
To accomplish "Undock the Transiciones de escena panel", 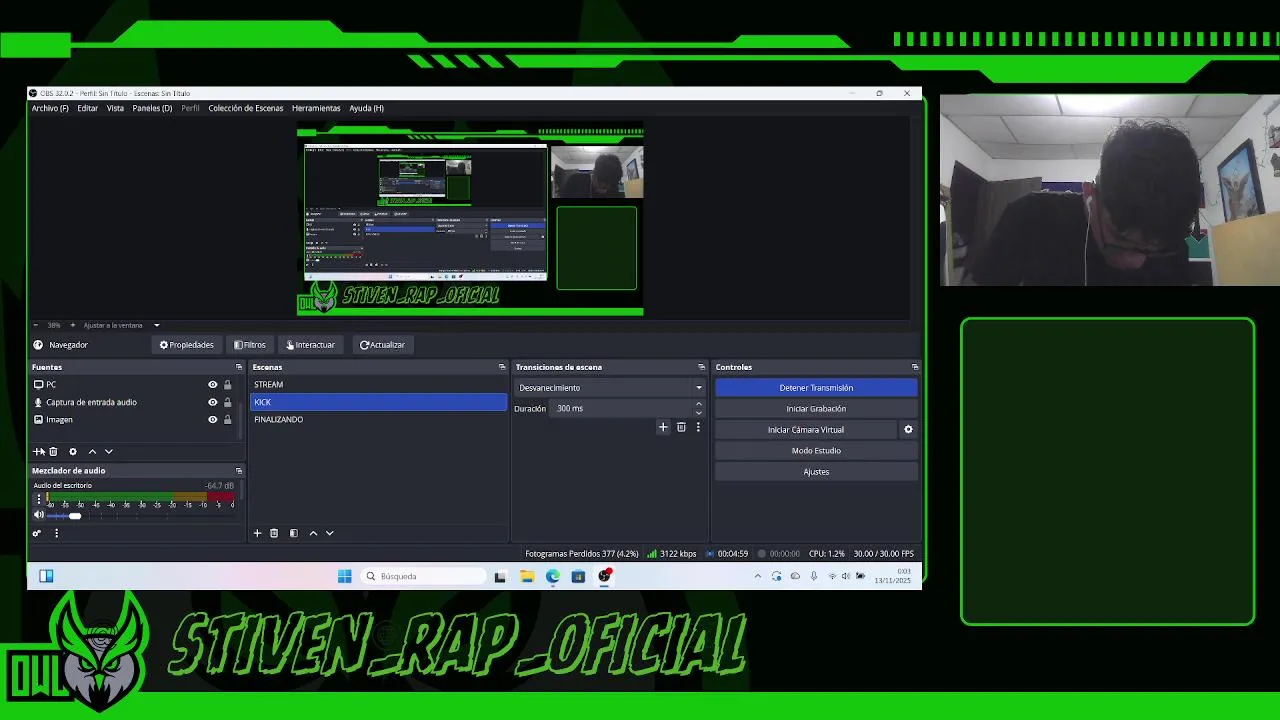I will click(x=701, y=367).
